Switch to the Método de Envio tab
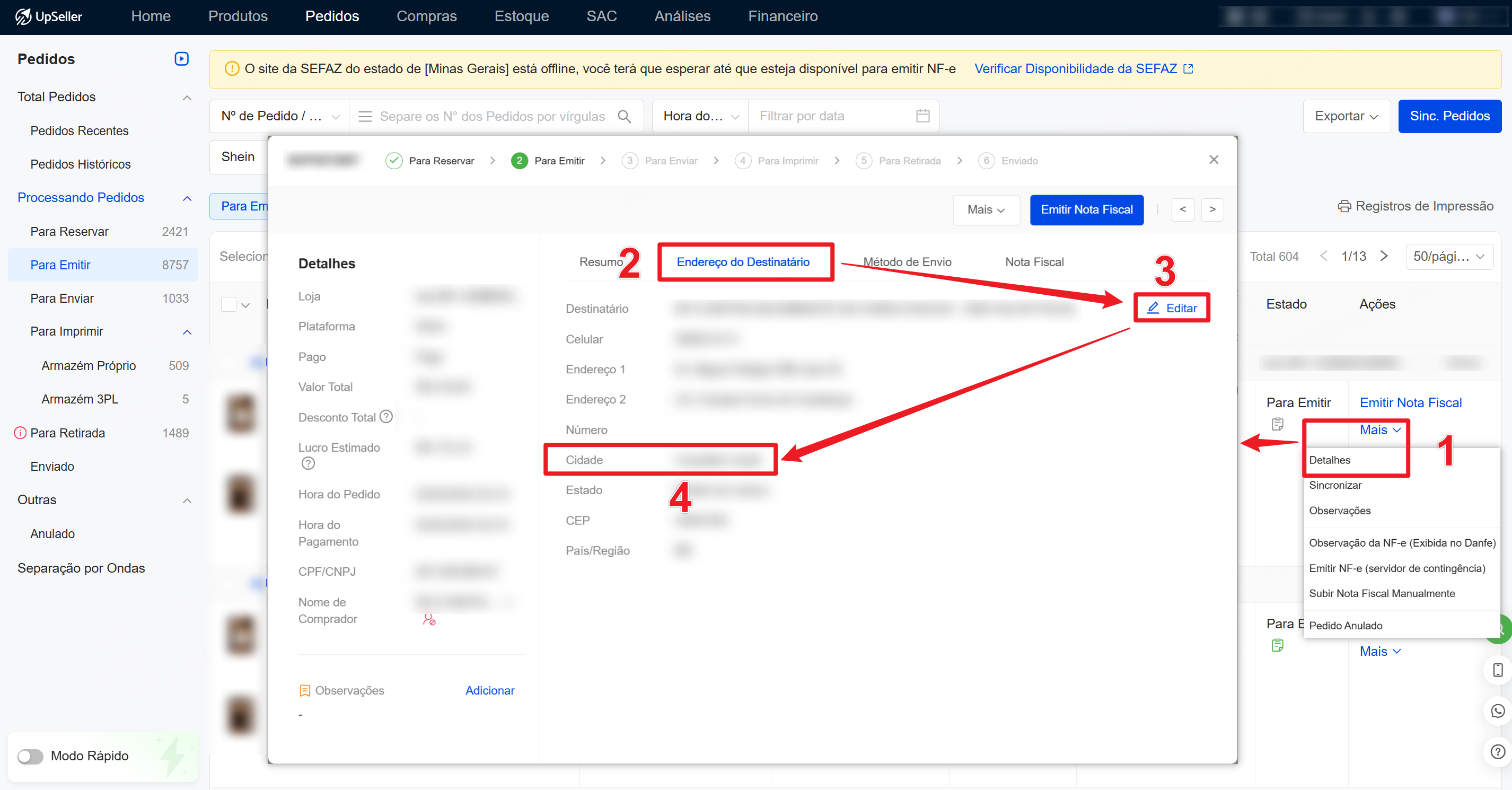The width and height of the screenshot is (1512, 790). 907,262
